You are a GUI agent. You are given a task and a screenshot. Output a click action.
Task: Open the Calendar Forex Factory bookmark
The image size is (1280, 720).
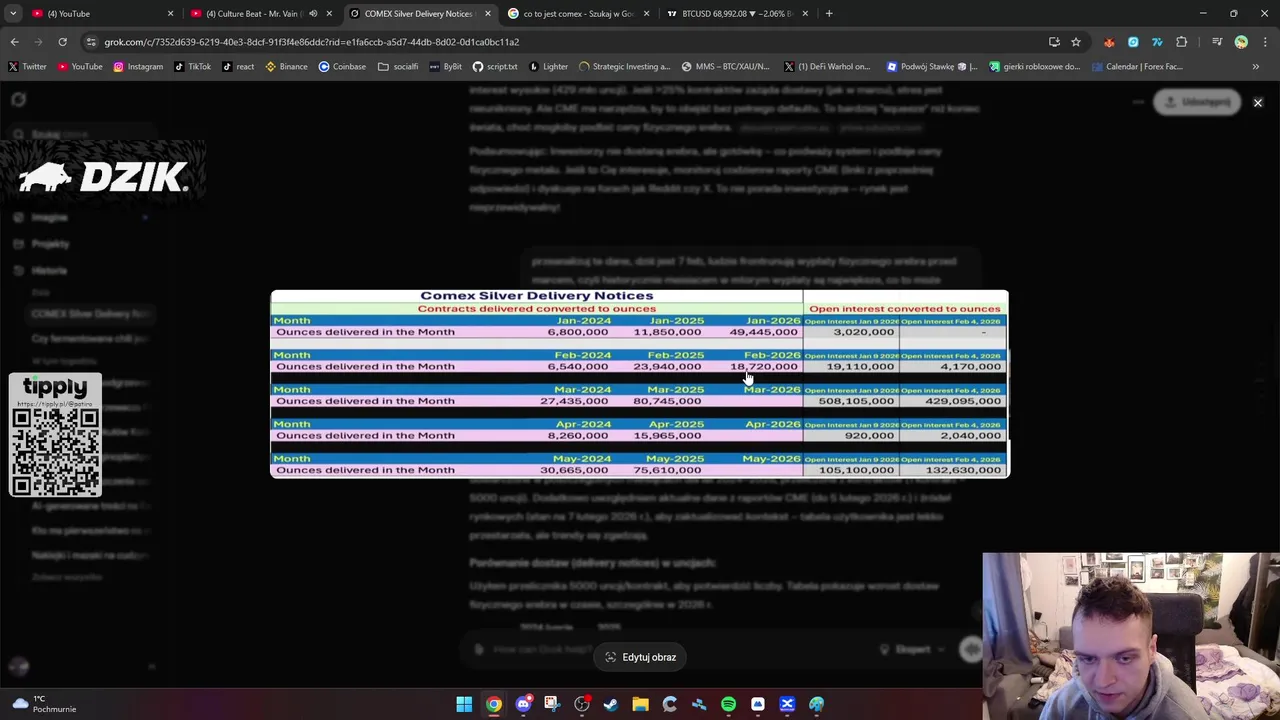point(1138,66)
